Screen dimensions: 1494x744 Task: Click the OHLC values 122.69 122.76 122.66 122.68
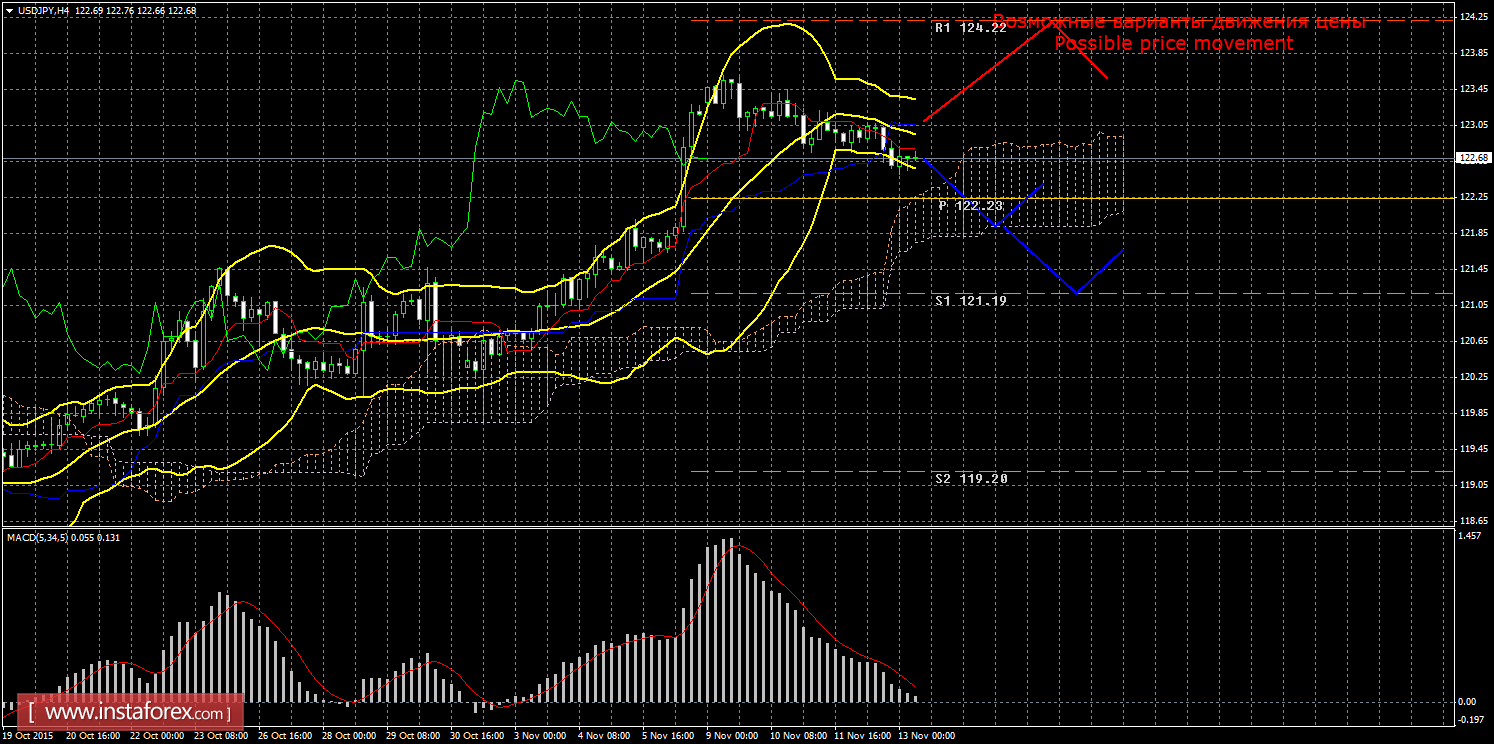pyautogui.click(x=136, y=10)
